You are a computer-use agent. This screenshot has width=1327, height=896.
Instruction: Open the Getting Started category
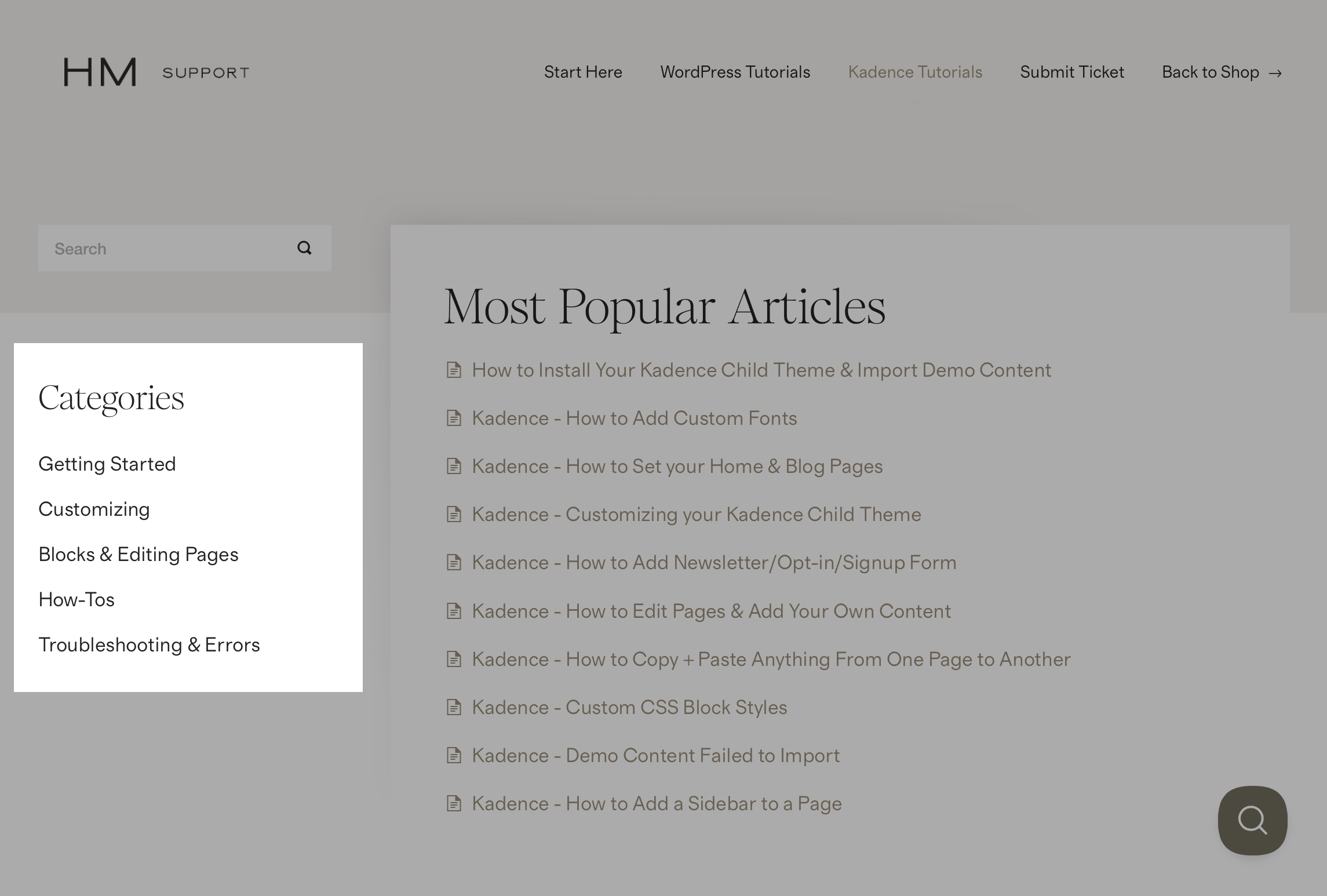pos(107,464)
